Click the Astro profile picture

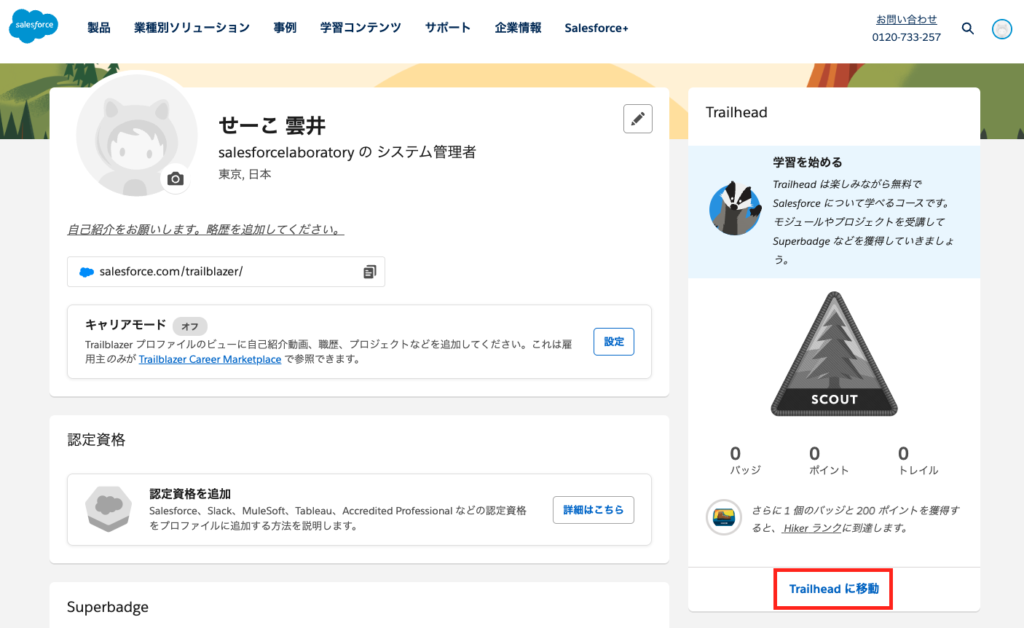coord(136,135)
